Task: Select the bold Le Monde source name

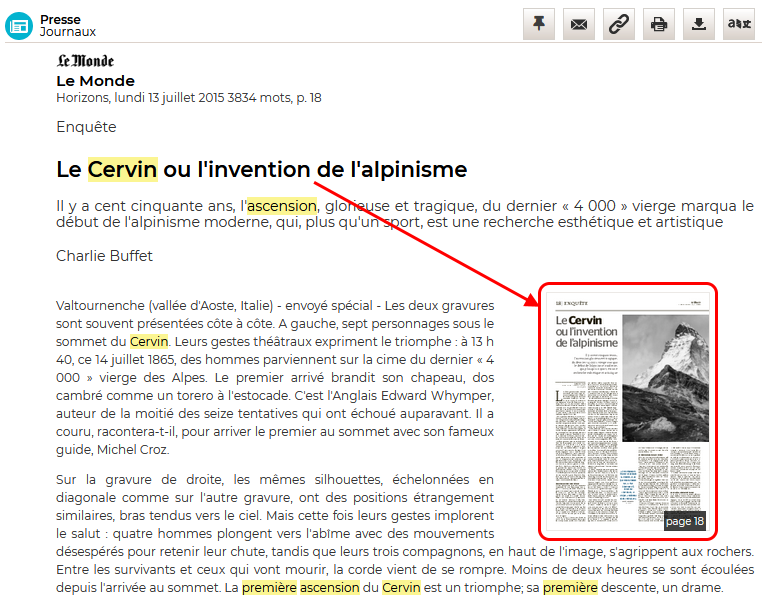Action: pos(95,81)
